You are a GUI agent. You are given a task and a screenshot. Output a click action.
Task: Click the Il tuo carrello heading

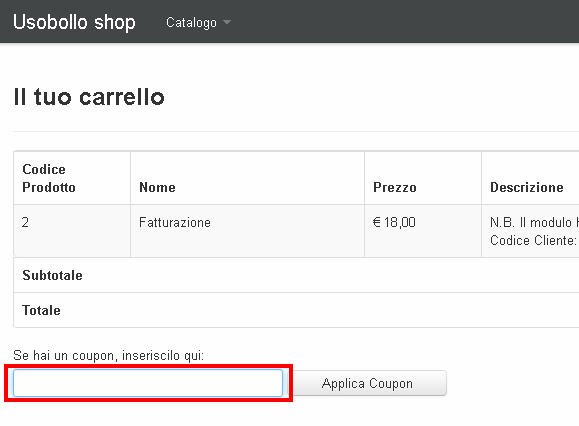coord(89,97)
